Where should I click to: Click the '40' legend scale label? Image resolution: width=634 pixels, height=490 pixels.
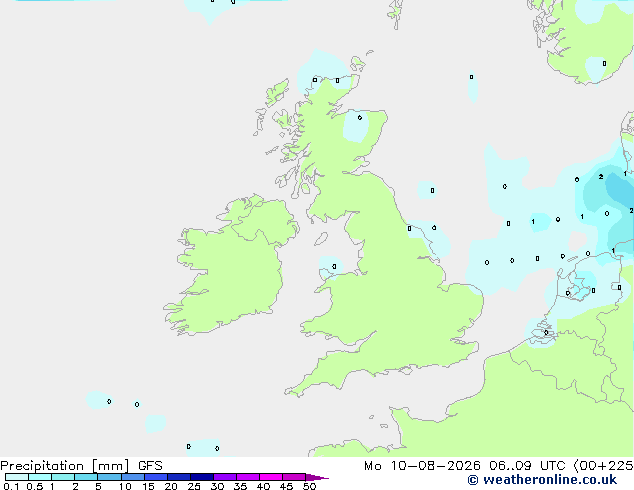tap(263, 486)
